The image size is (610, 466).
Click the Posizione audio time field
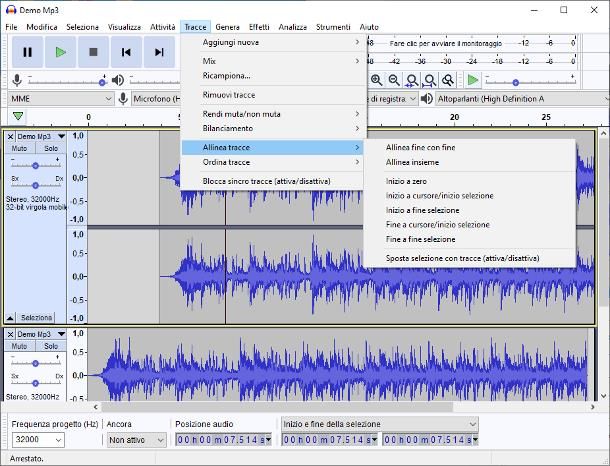pyautogui.click(x=223, y=440)
